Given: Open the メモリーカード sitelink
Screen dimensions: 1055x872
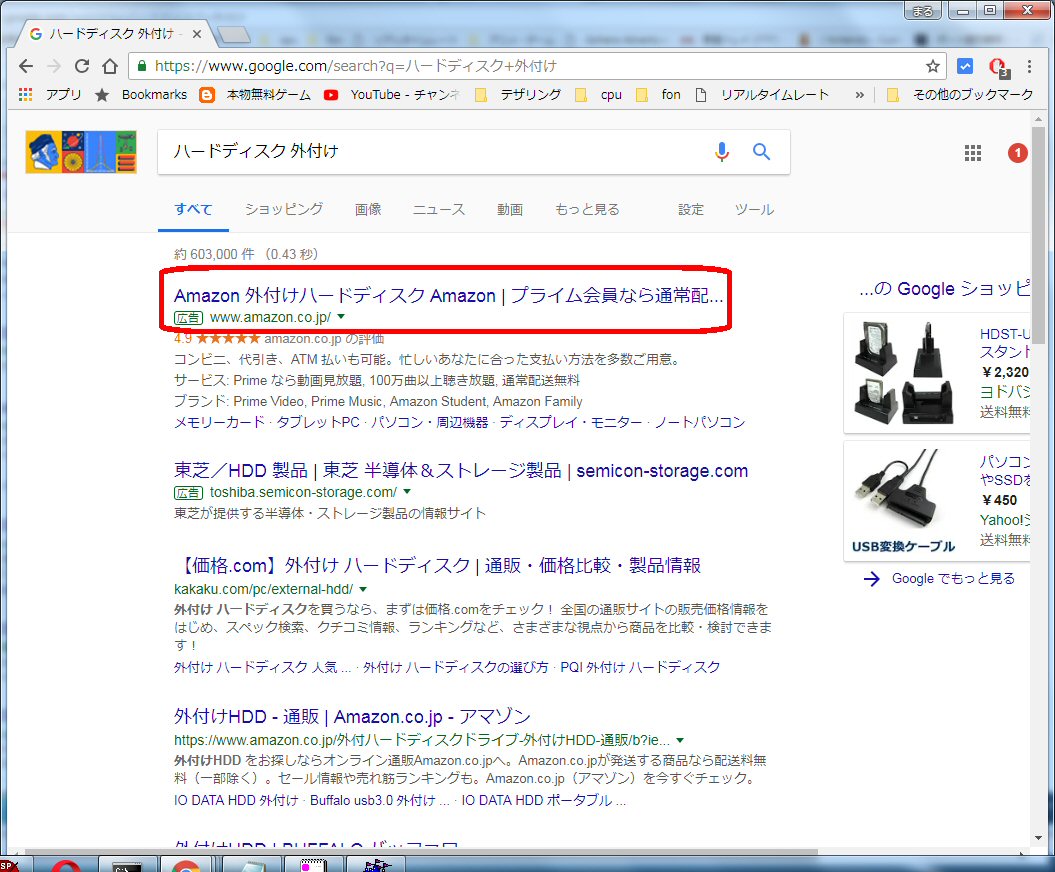Looking at the screenshot, I should (219, 422).
